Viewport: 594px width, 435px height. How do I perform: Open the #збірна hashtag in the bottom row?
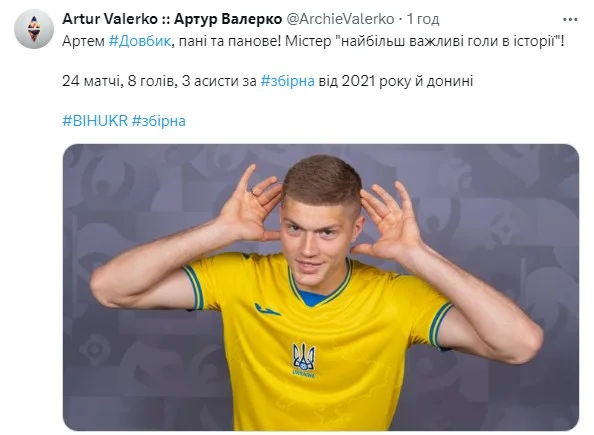pos(159,120)
